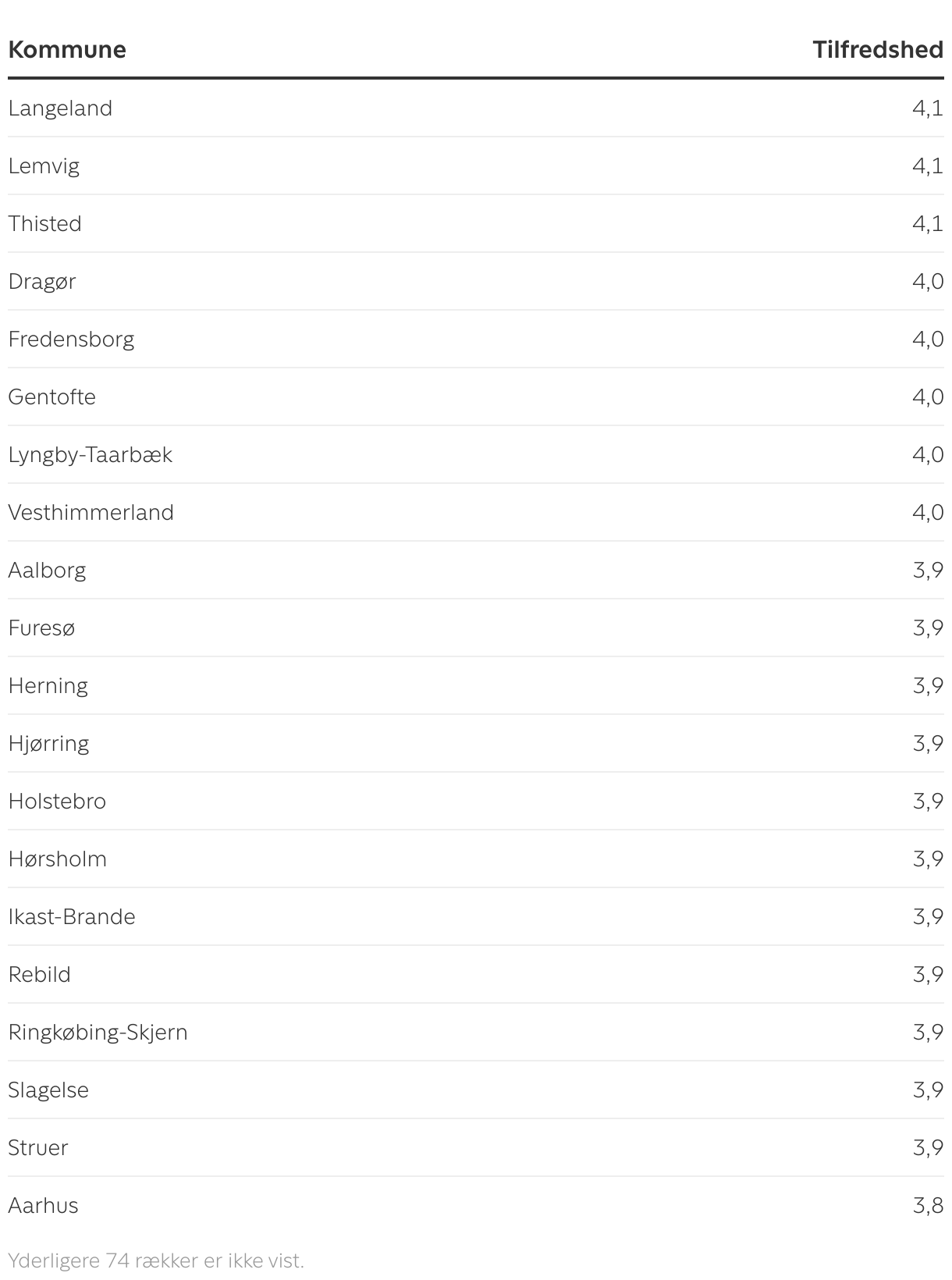The width and height of the screenshot is (952, 1280).
Task: Click Herning in the list
Action: pos(48,685)
